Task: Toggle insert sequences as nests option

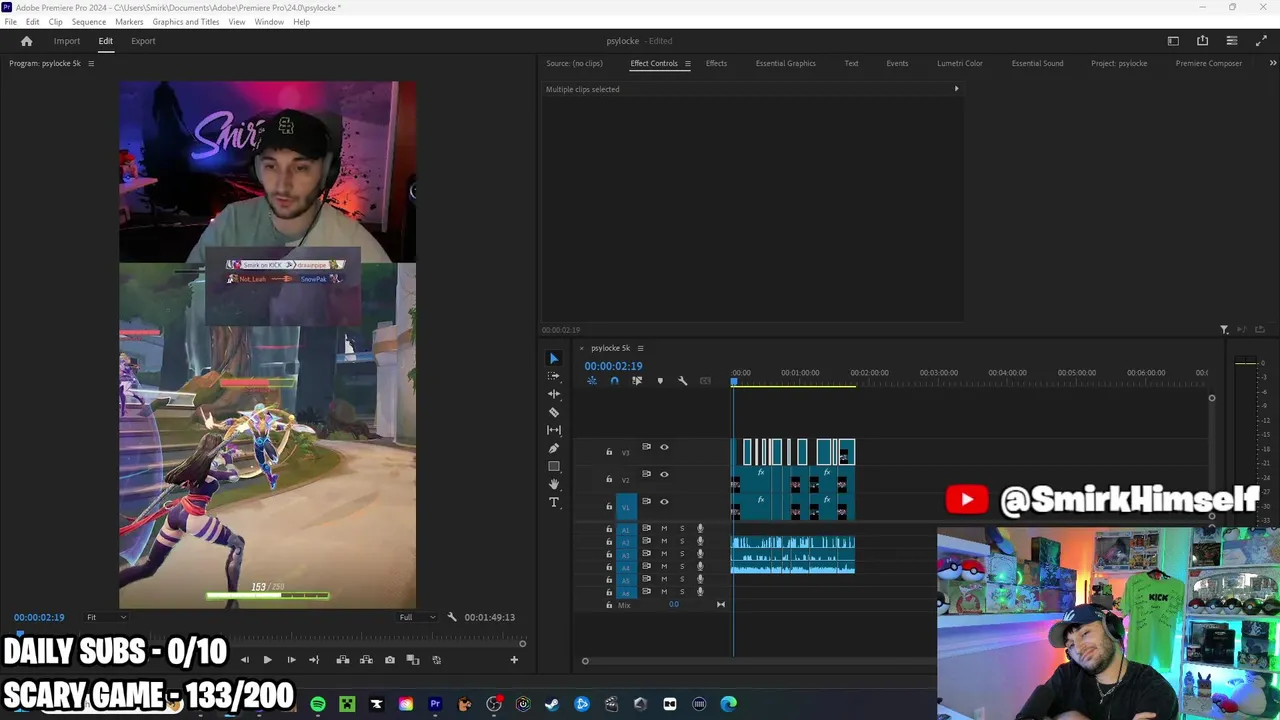Action: coord(591,381)
